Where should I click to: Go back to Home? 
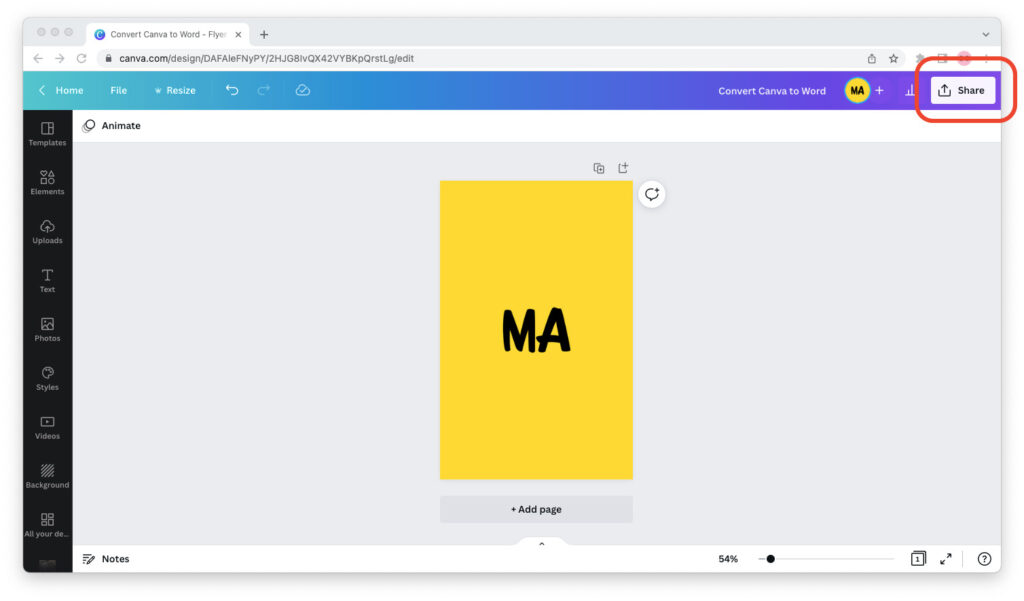61,90
